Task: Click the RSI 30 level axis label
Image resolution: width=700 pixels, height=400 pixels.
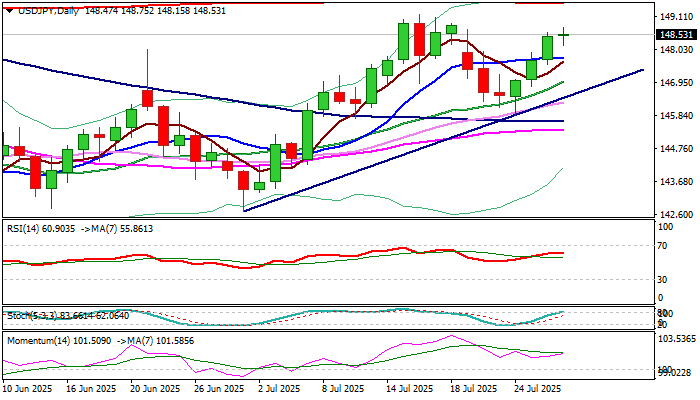Action: (x=662, y=279)
